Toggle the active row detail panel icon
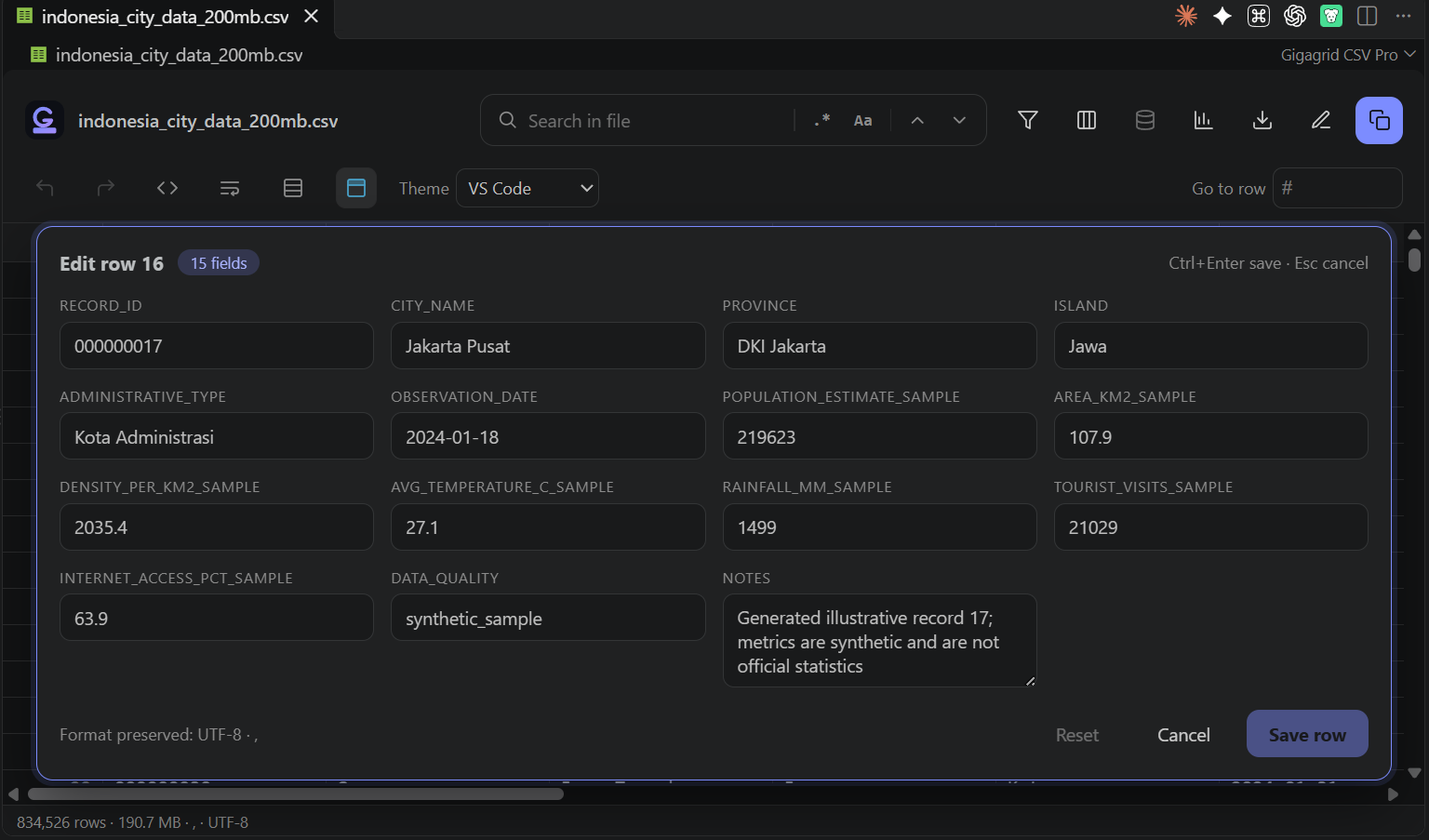The image size is (1429, 840). [x=356, y=188]
